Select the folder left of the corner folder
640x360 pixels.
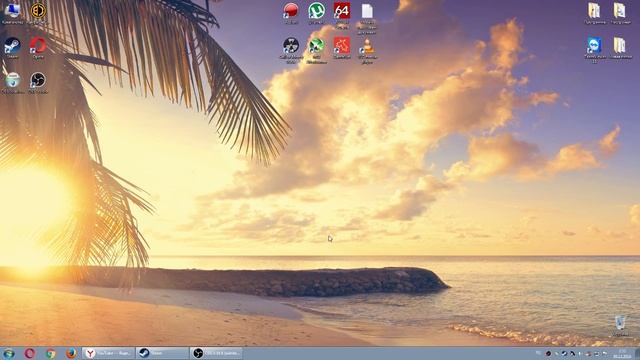click(x=594, y=13)
